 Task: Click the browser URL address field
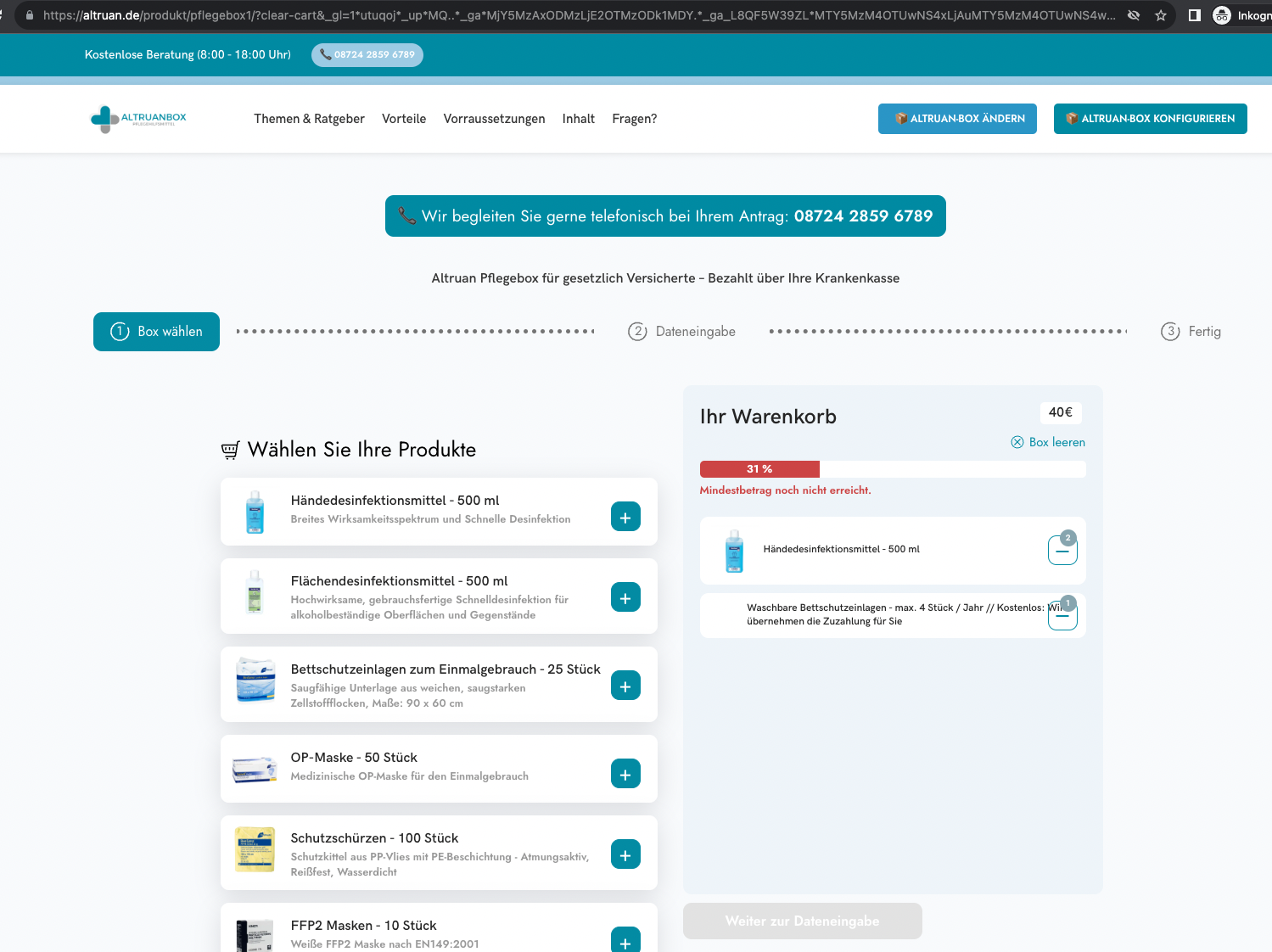point(579,15)
